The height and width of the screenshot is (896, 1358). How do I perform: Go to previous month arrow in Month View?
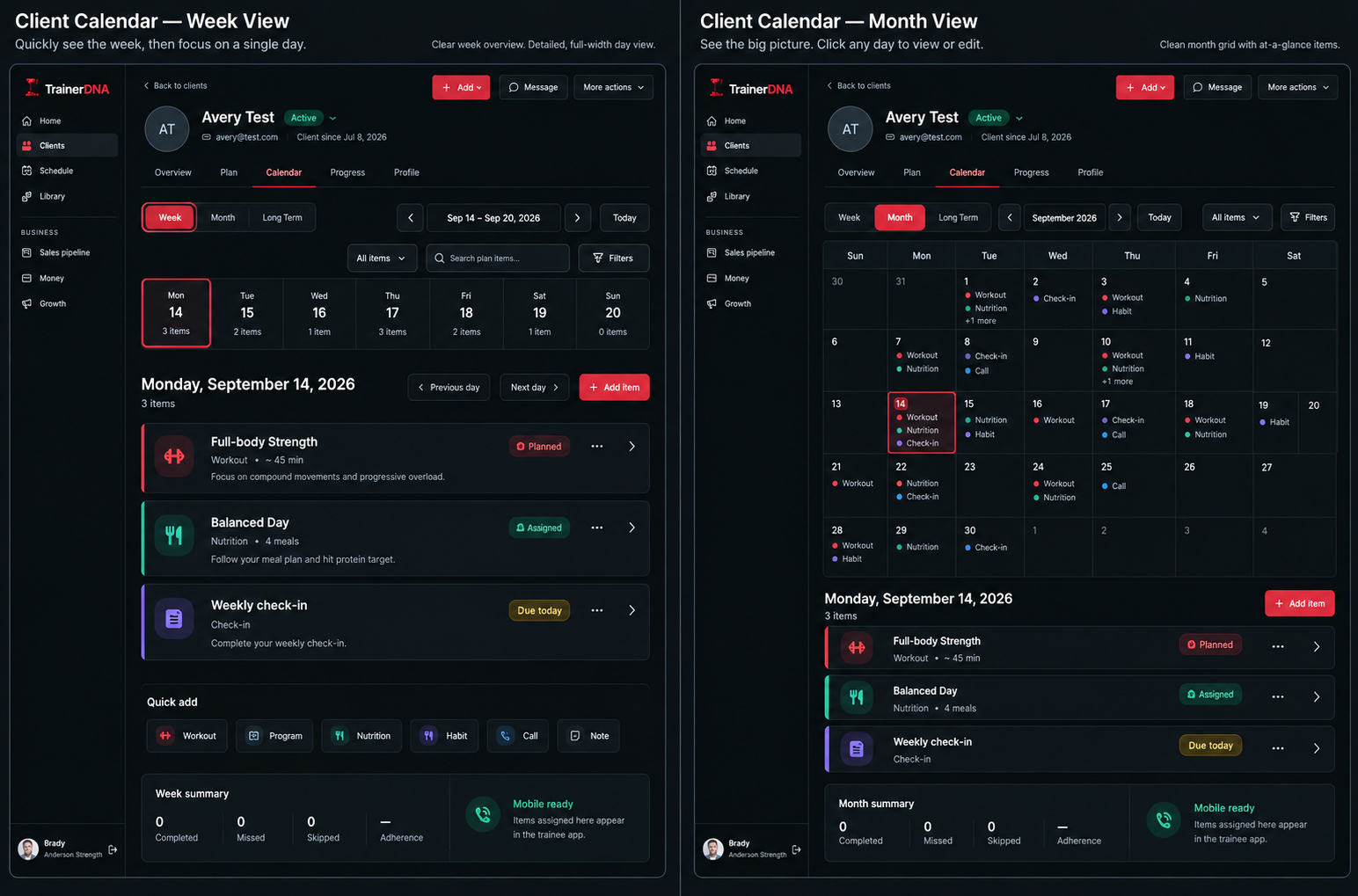pyautogui.click(x=1010, y=217)
